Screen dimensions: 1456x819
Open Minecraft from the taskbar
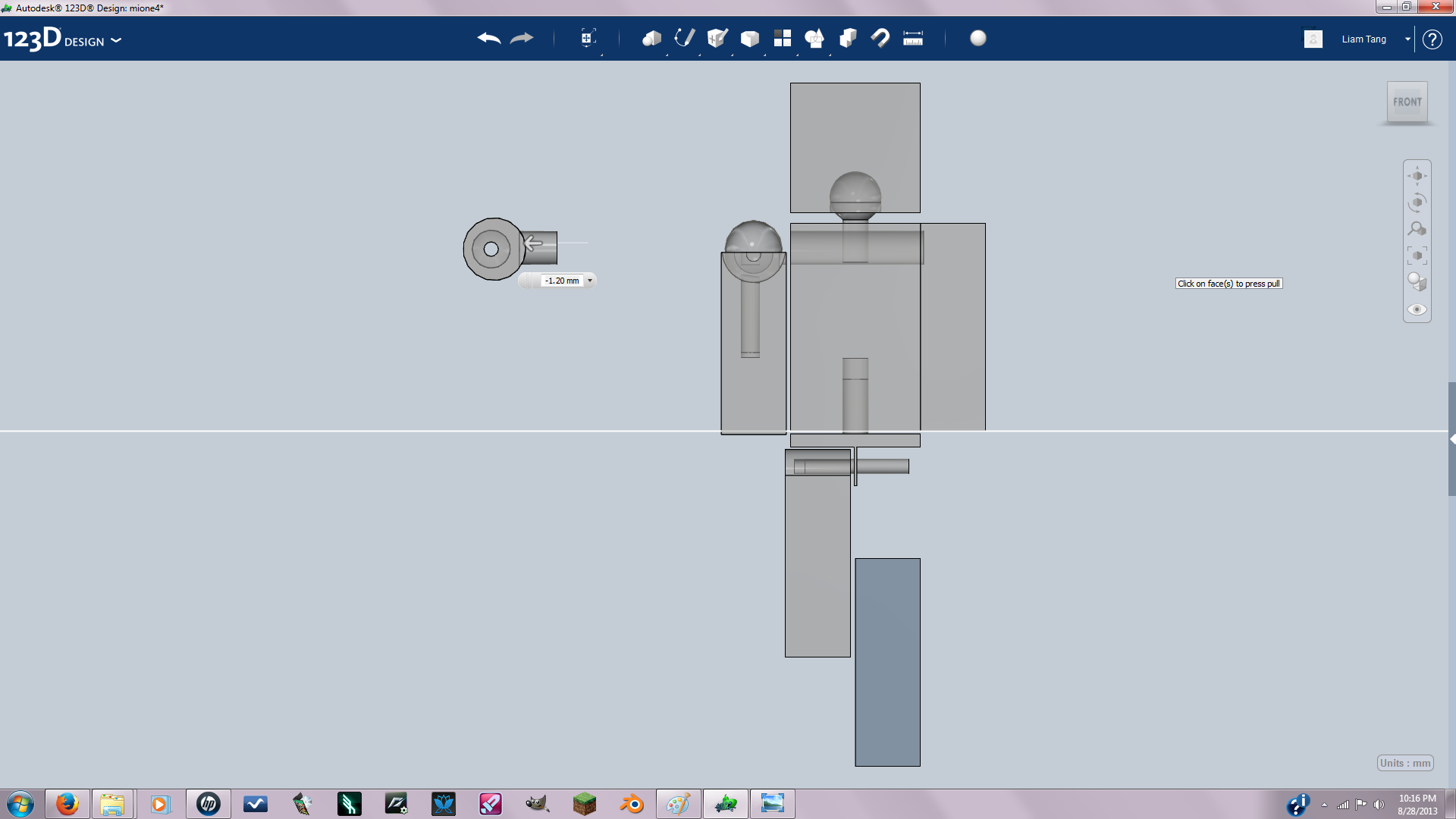pos(584,804)
